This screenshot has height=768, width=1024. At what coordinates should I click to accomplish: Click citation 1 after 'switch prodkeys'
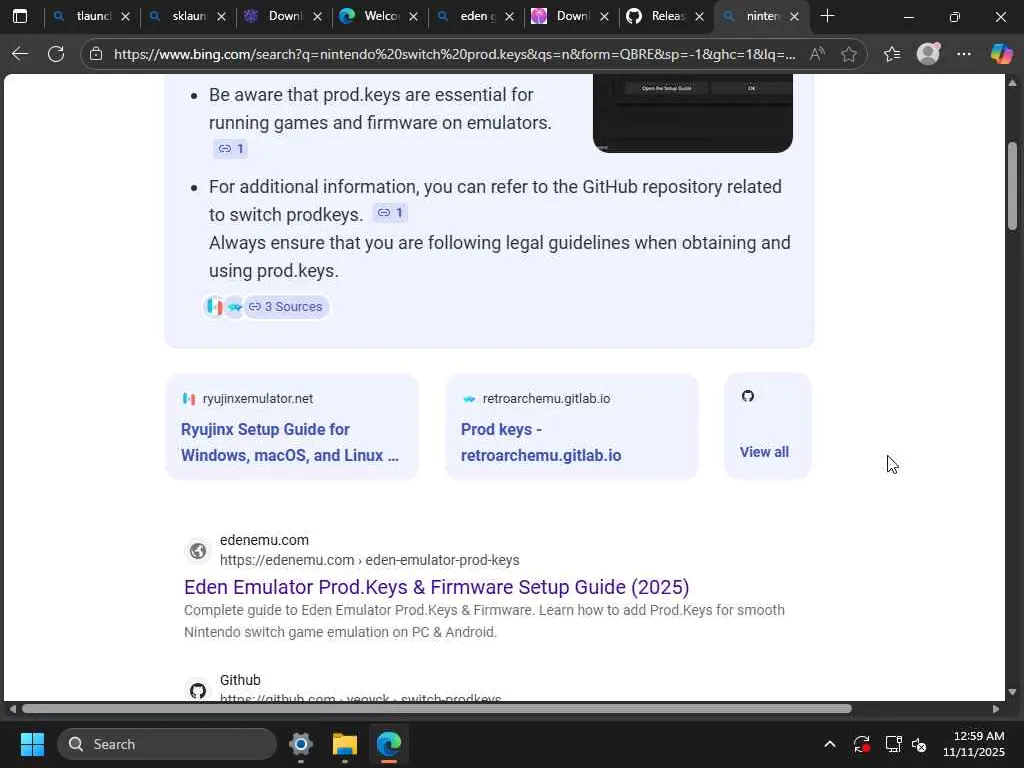(391, 213)
